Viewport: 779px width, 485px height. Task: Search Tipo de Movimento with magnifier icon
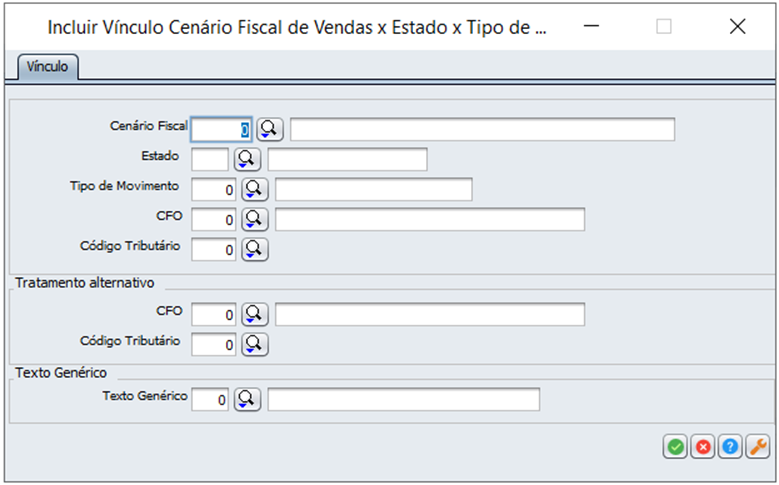pyautogui.click(x=255, y=189)
